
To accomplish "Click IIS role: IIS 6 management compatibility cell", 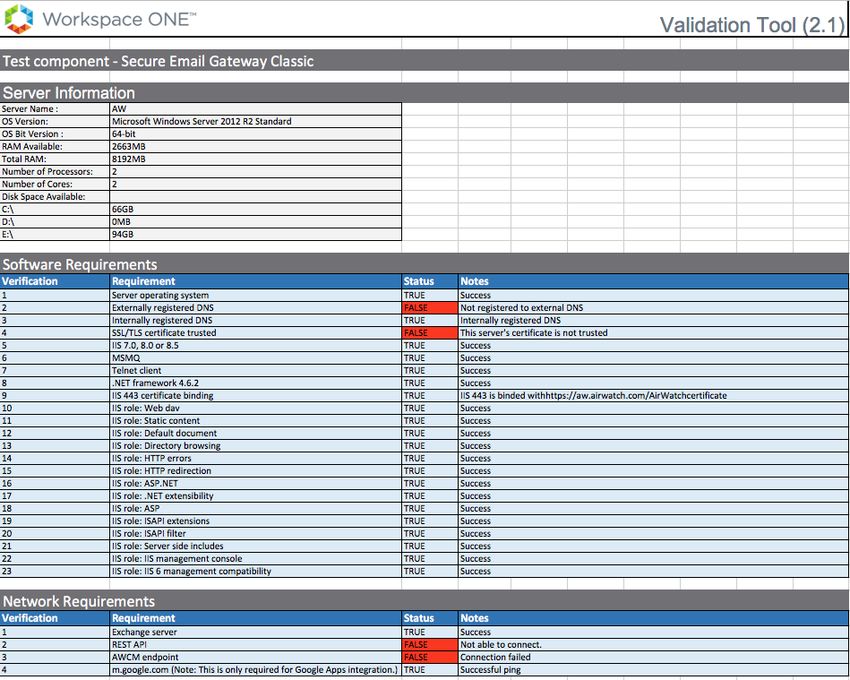I will [x=255, y=571].
